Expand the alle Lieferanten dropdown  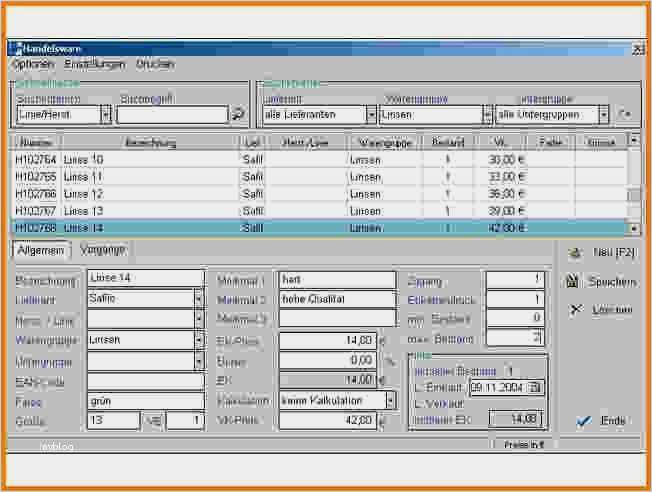point(370,114)
